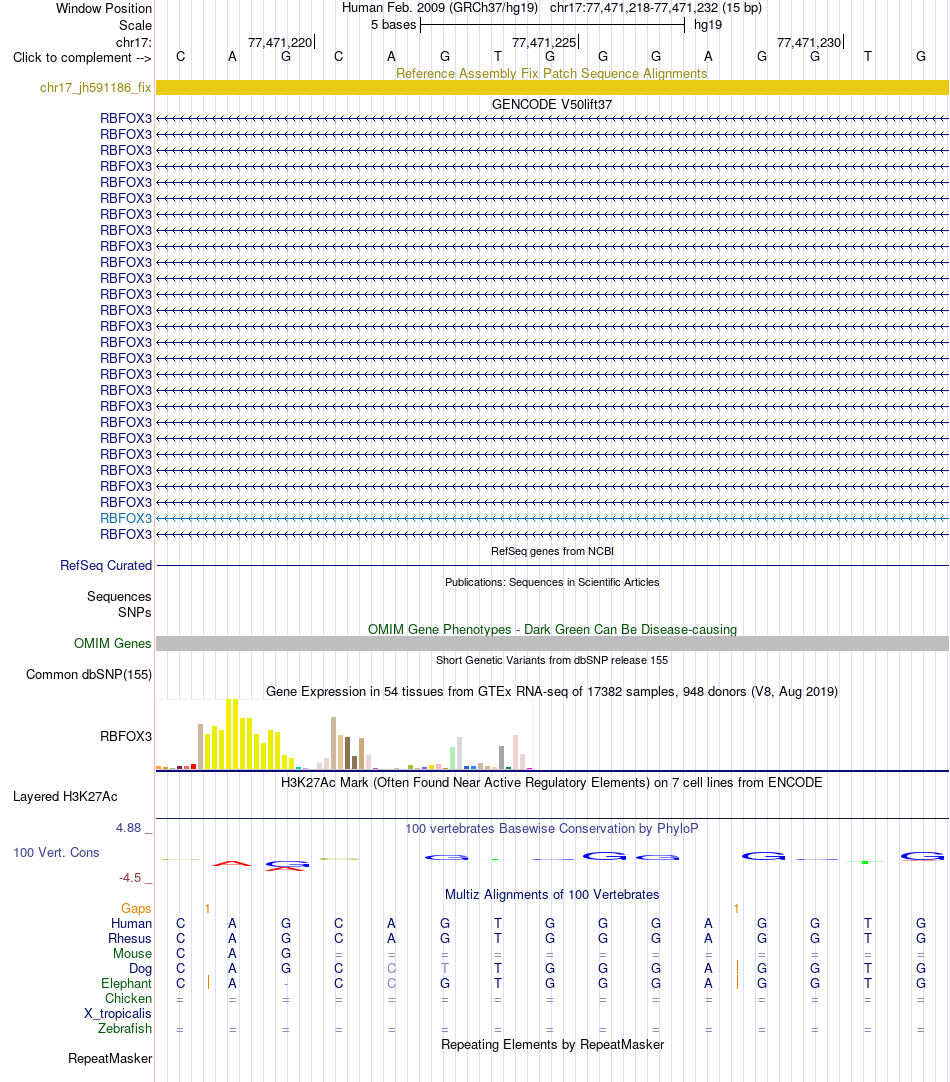Screen dimensions: 950x1082
Task: Open 'OMIM Gene Phenotypes - Dark Green' track title
Action: pos(552,629)
